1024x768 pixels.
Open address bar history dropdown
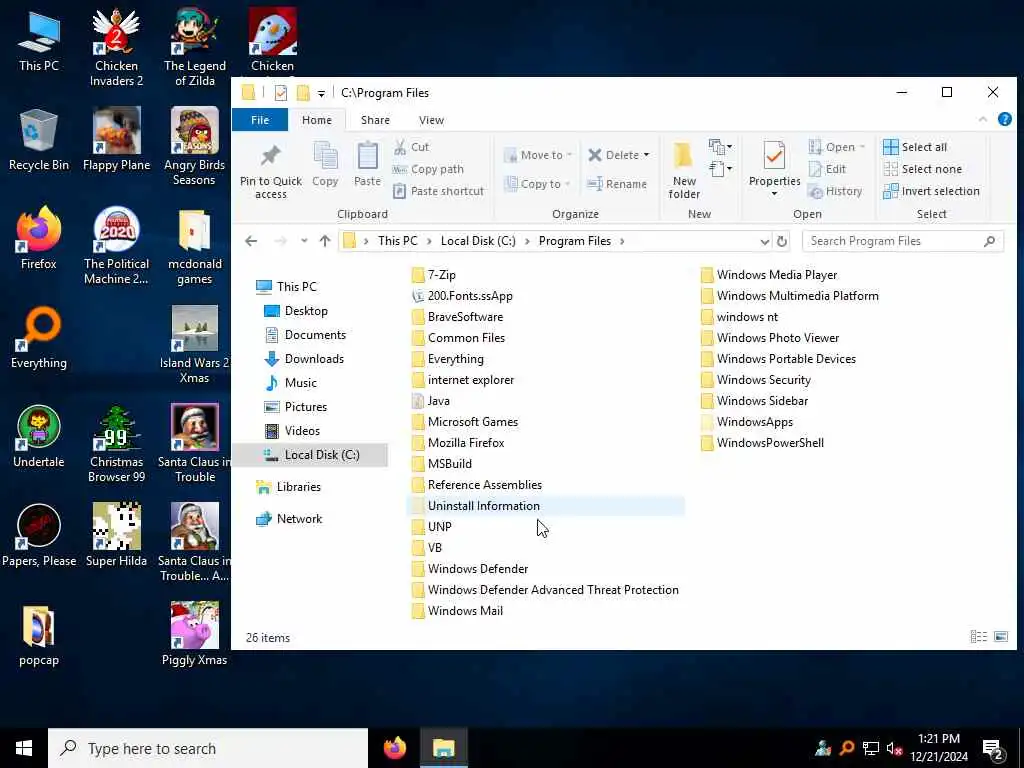[x=765, y=241]
